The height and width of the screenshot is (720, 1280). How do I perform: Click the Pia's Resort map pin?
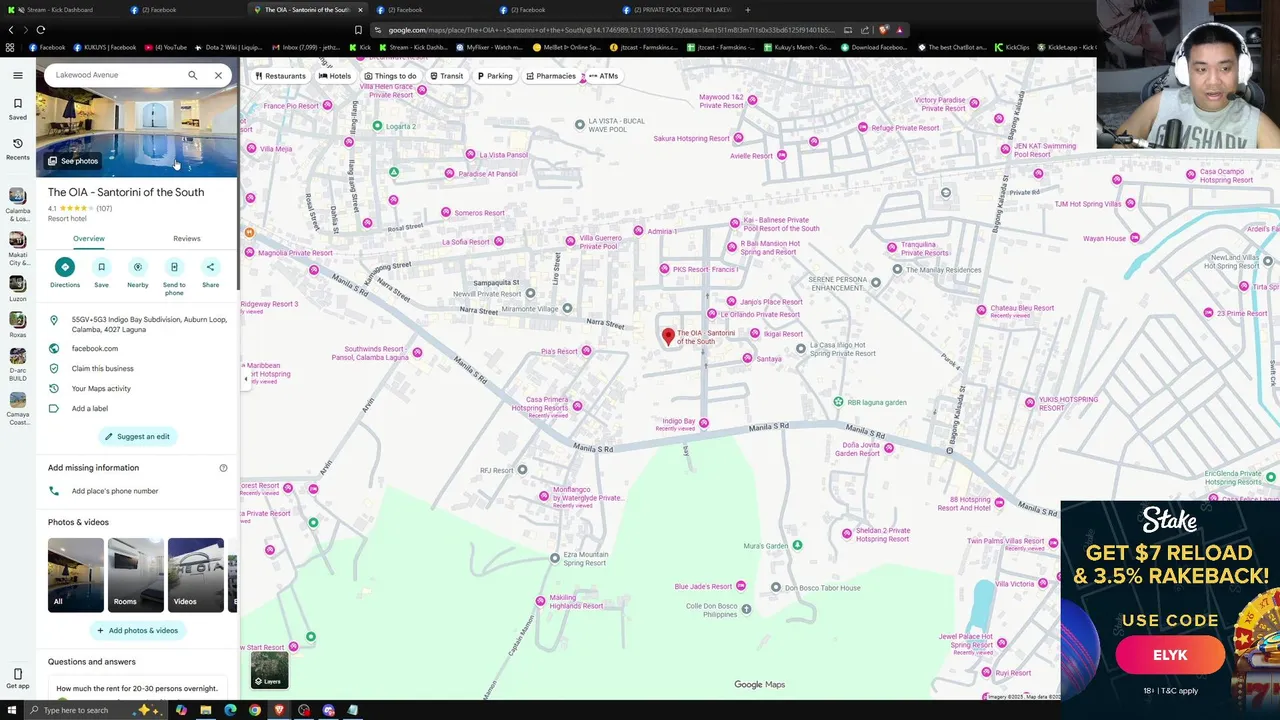(x=586, y=351)
